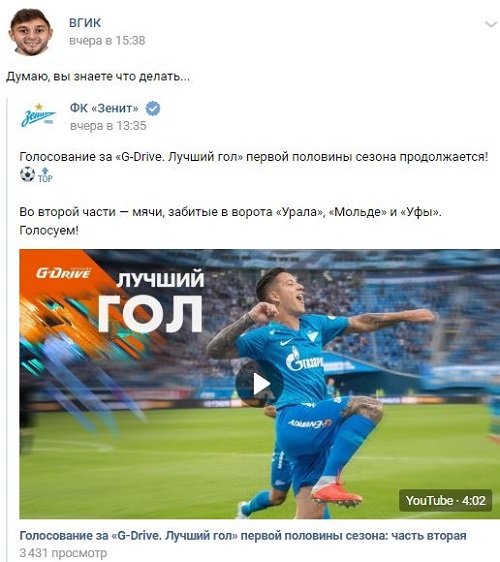500x562 pixels.
Task: Open the ФК «Зенит» page name
Action: pyautogui.click(x=104, y=108)
